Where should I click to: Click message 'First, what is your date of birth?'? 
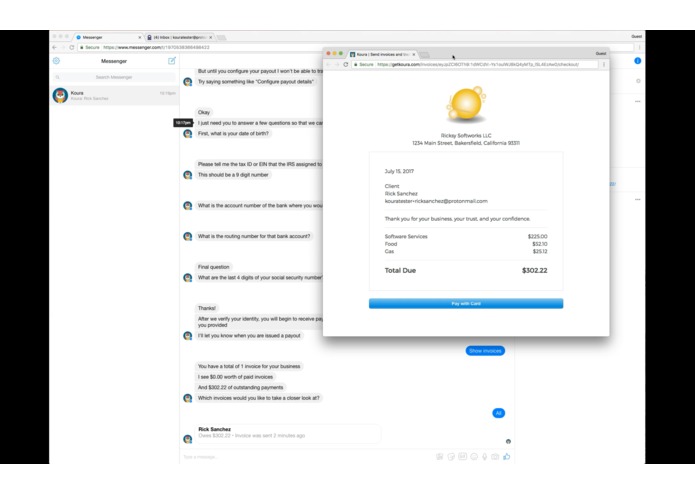[233, 133]
